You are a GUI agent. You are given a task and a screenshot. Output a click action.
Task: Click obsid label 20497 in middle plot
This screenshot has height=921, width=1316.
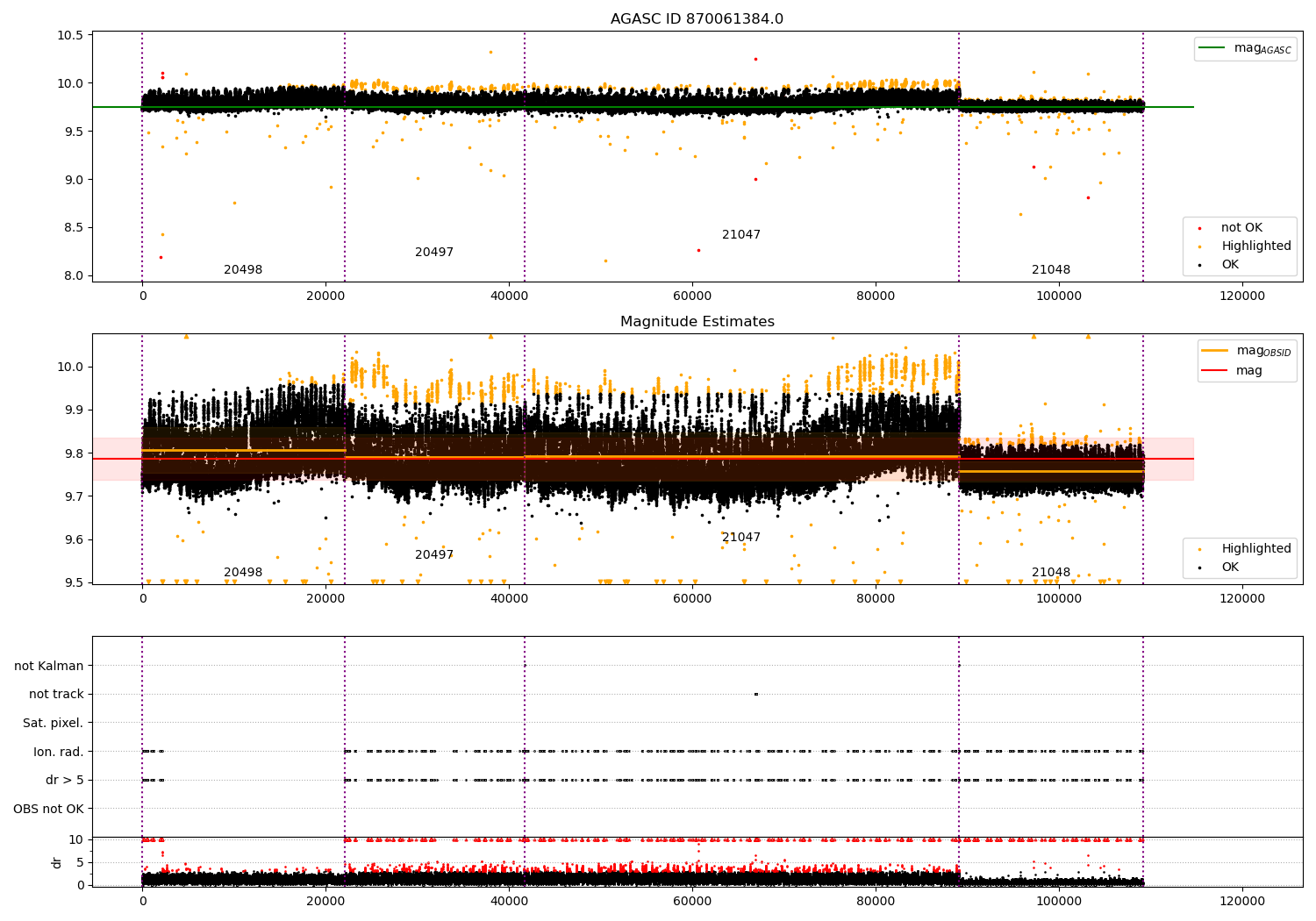pyautogui.click(x=434, y=555)
